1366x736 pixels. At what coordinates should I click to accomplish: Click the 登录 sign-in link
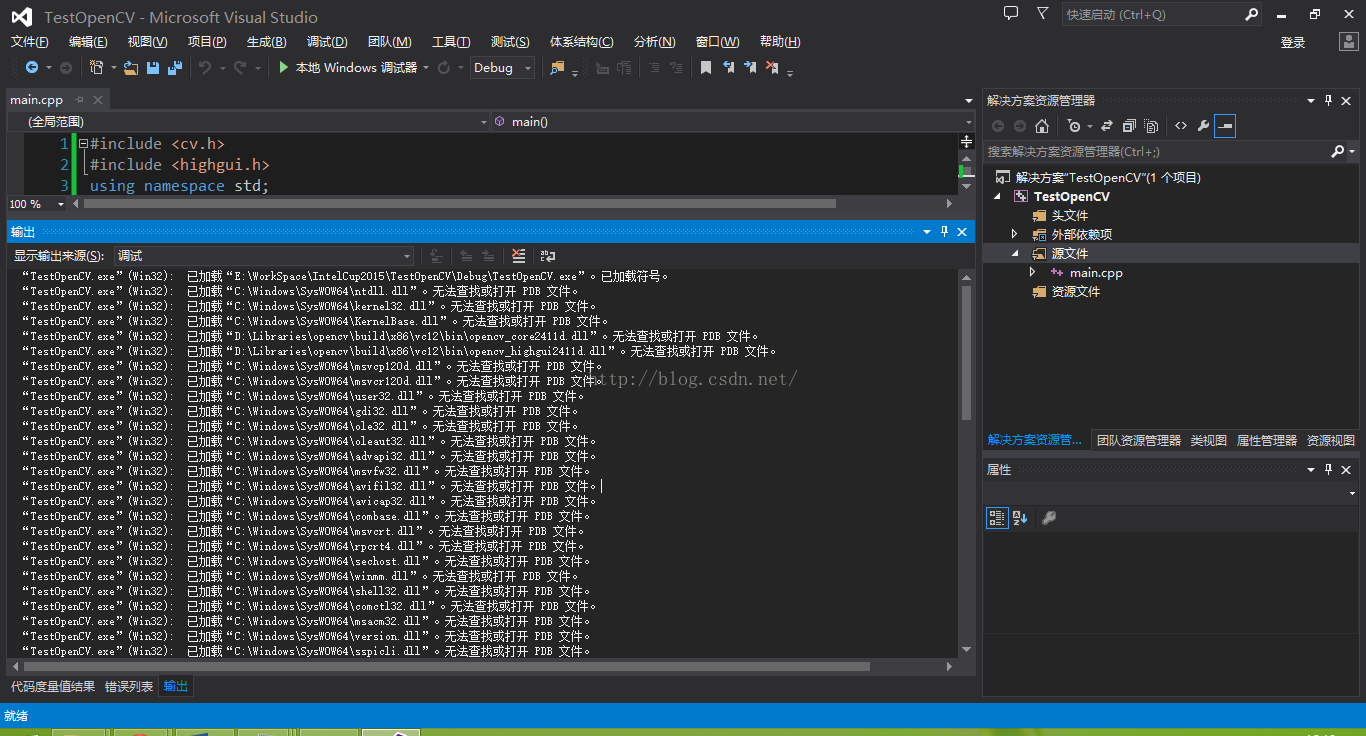[x=1293, y=42]
